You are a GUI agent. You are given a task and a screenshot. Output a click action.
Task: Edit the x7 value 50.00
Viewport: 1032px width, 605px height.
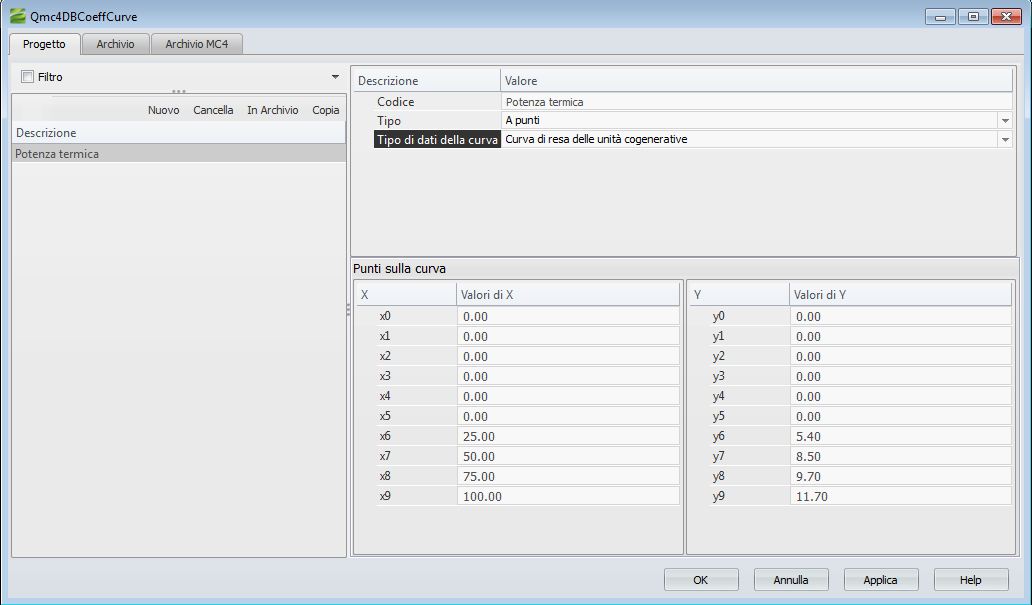pos(568,456)
